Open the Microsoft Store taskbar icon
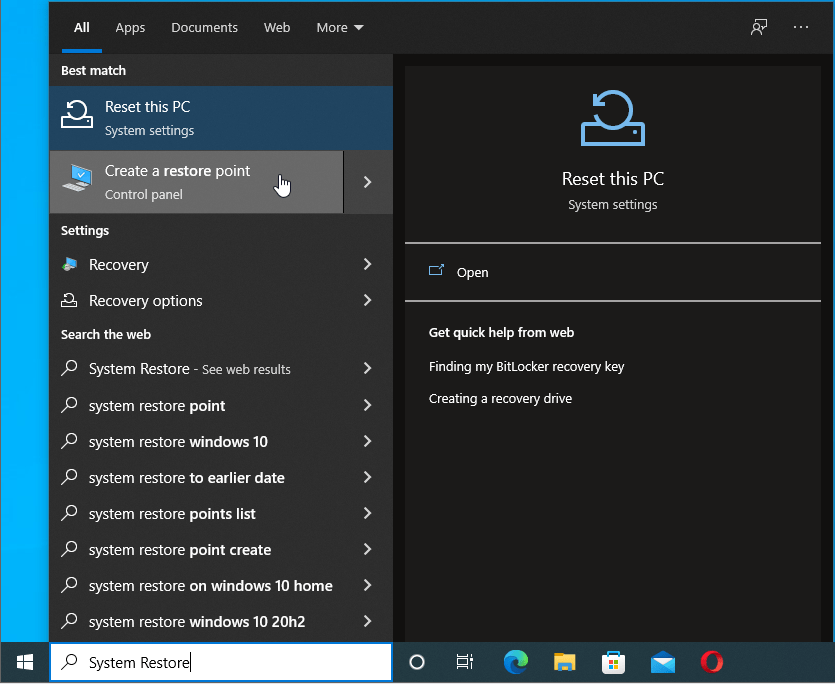The height and width of the screenshot is (684, 835). tap(613, 662)
